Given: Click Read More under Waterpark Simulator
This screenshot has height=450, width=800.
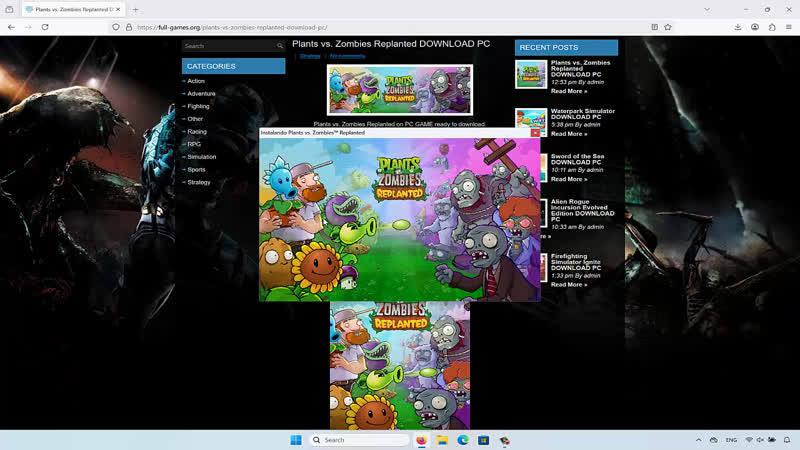Looking at the screenshot, I should [x=569, y=134].
